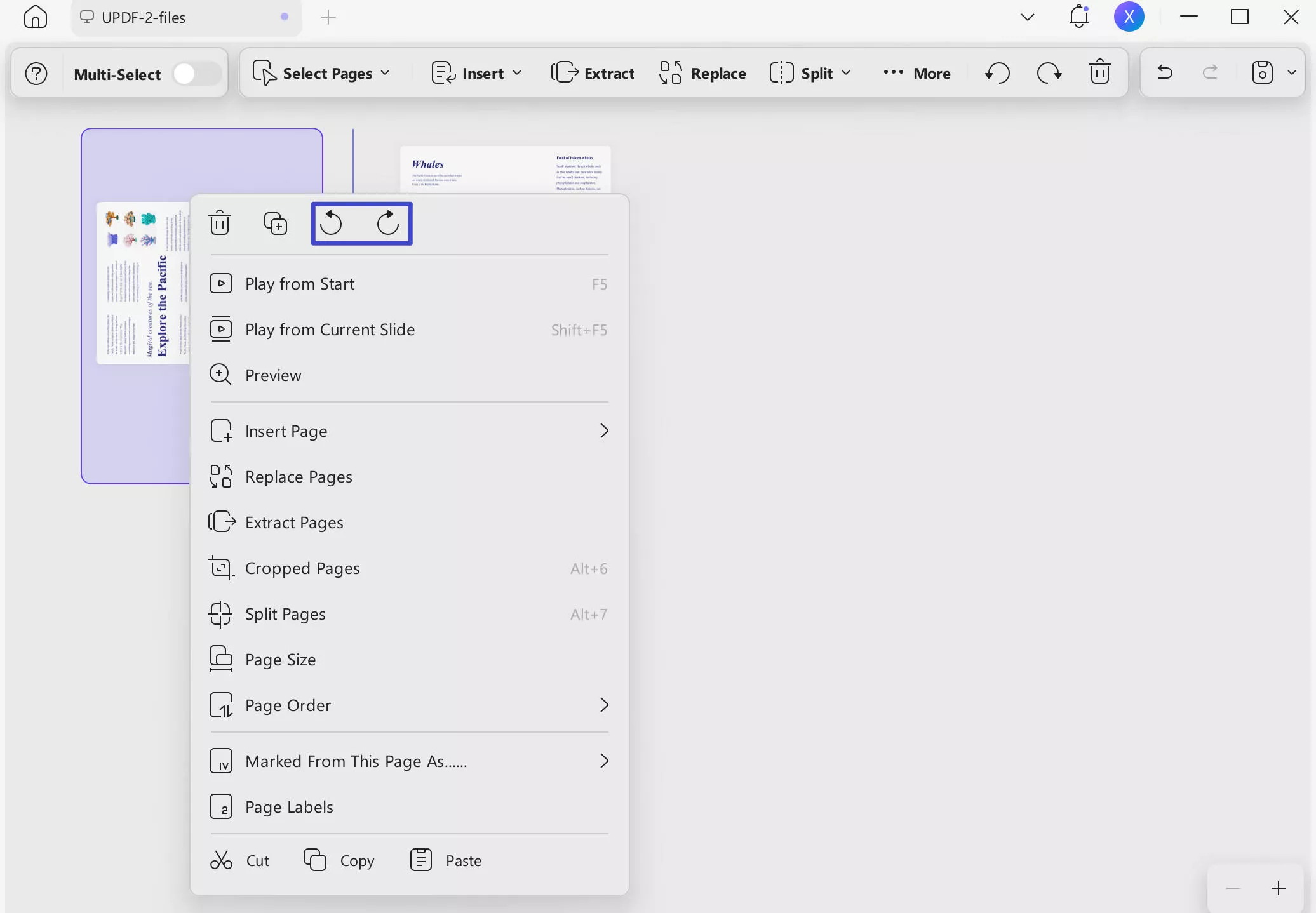Click the toolbar delete trash icon
This screenshot has width=1316, height=913.
(x=1099, y=72)
